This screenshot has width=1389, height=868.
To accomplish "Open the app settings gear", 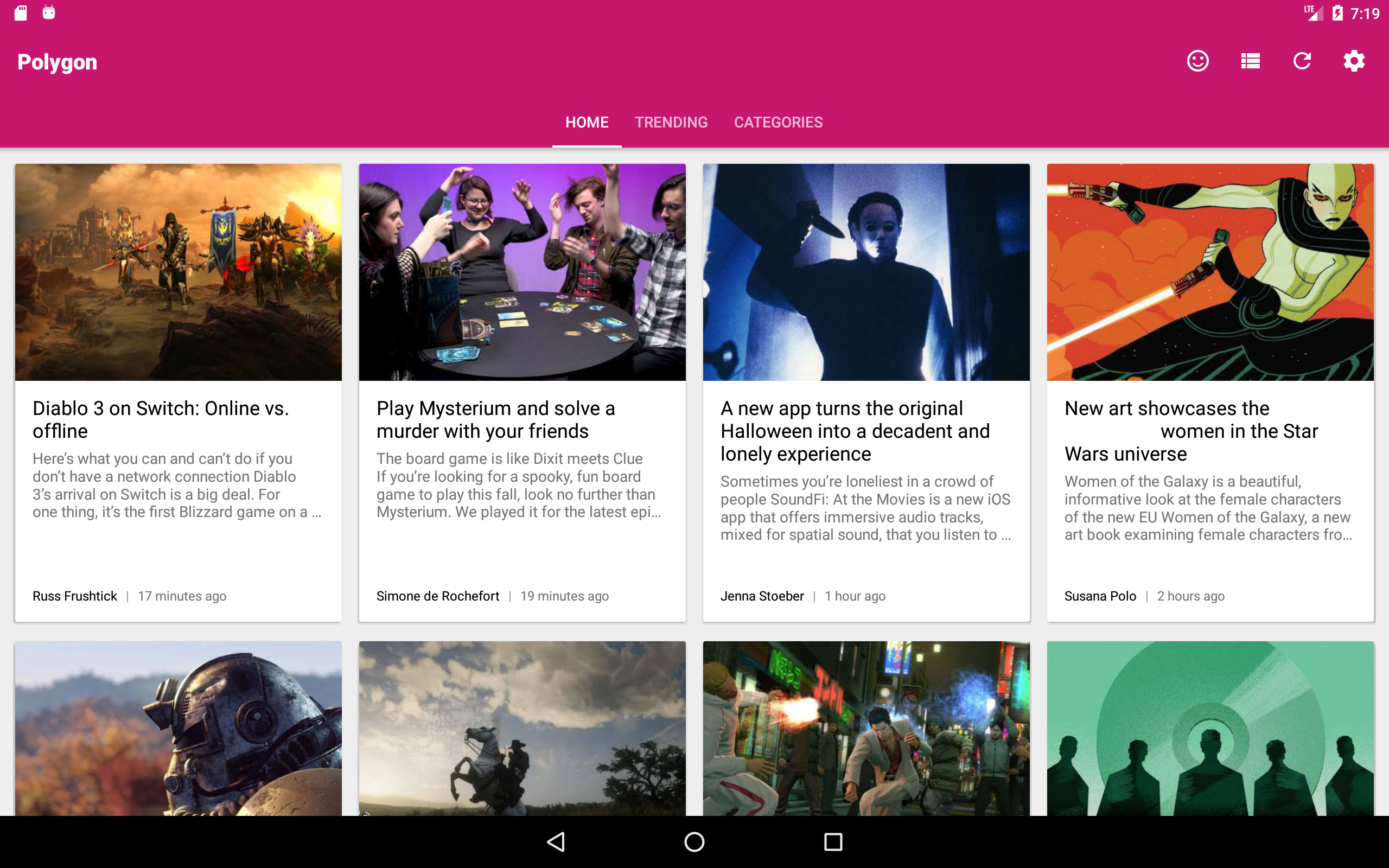I will pyautogui.click(x=1353, y=60).
